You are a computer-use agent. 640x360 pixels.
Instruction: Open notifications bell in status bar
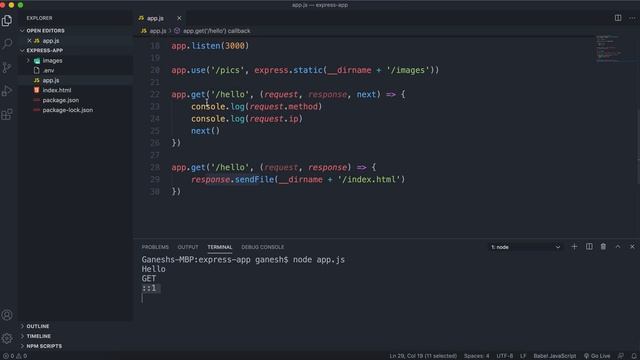633,356
